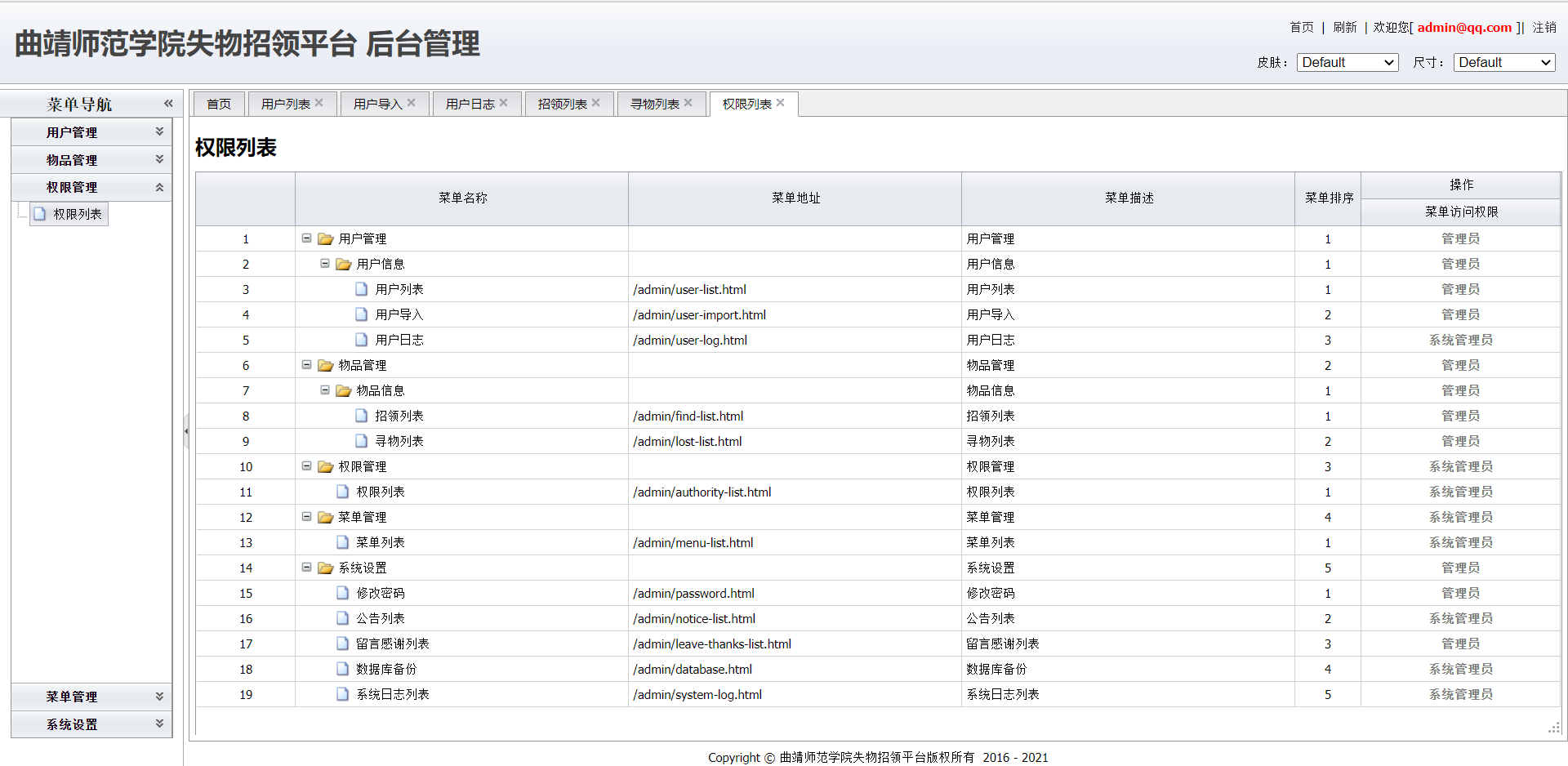Click the 菜单名称 column header
The image size is (1568, 766).
[x=462, y=198]
